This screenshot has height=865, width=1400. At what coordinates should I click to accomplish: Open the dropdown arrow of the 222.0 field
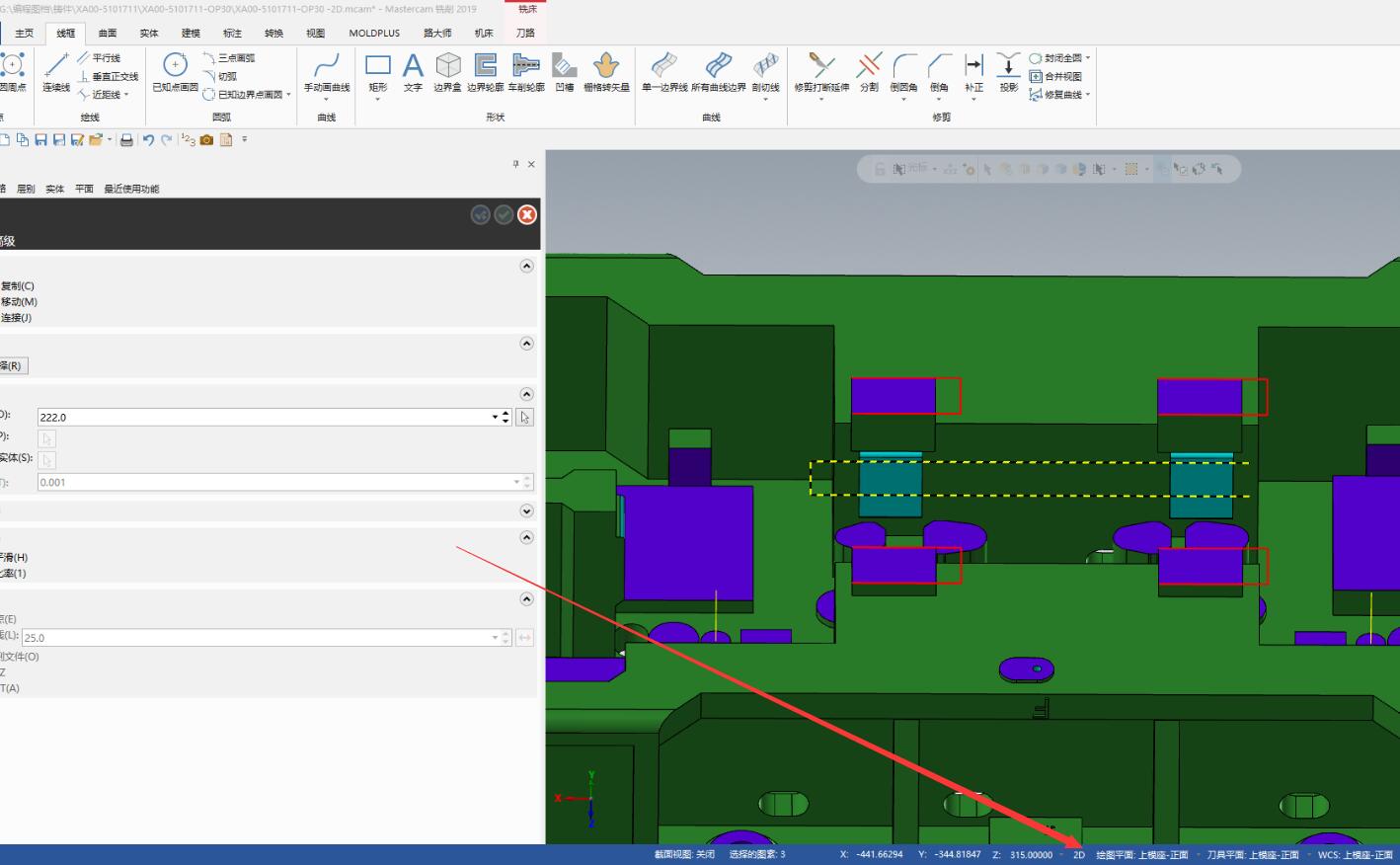click(495, 417)
